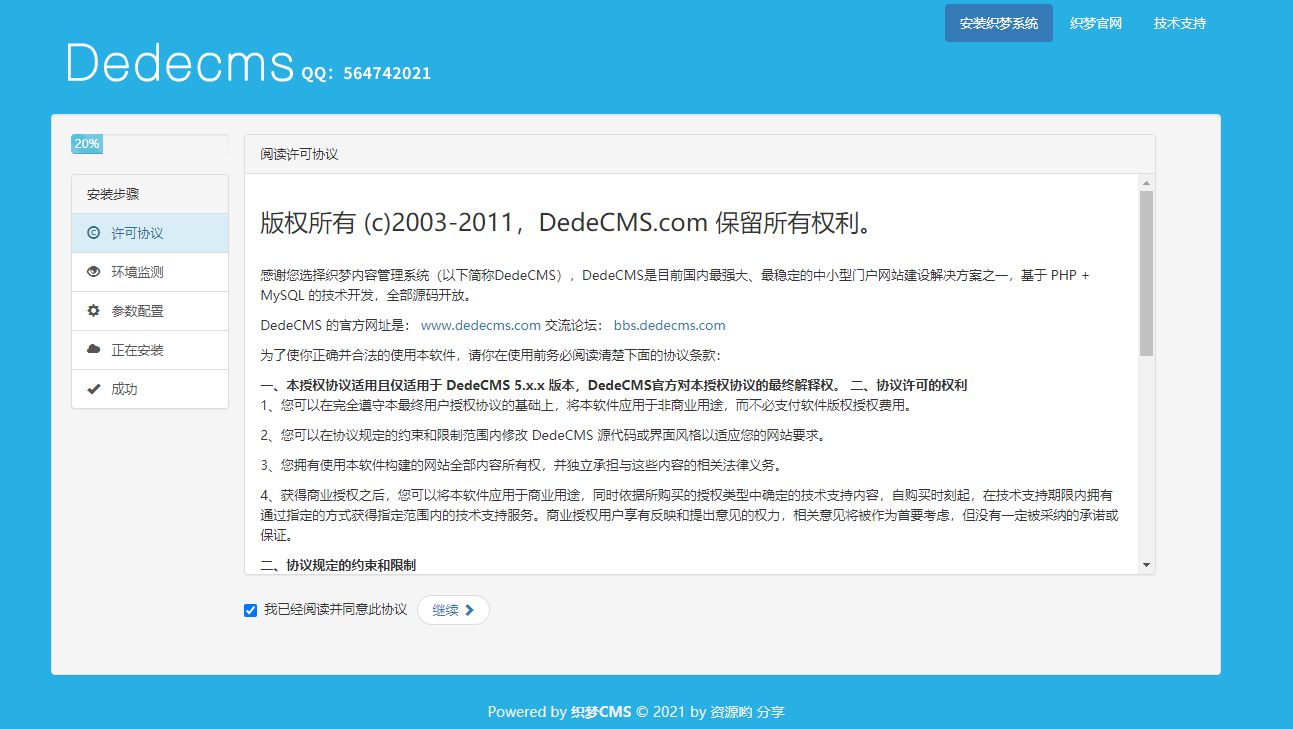This screenshot has width=1293, height=729.
Task: Click the 20% progress bar
Action: (x=87, y=144)
